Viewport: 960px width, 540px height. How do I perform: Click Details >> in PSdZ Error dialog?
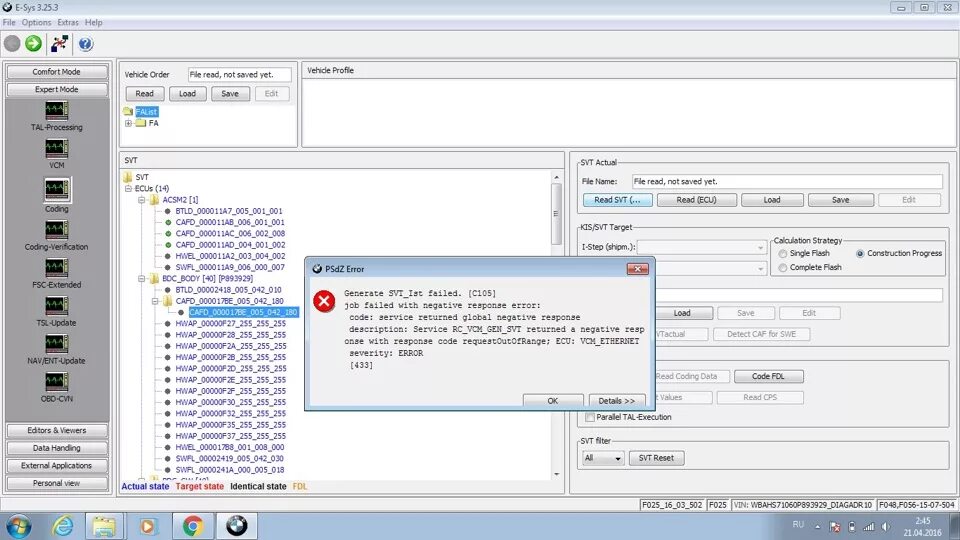[x=617, y=400]
